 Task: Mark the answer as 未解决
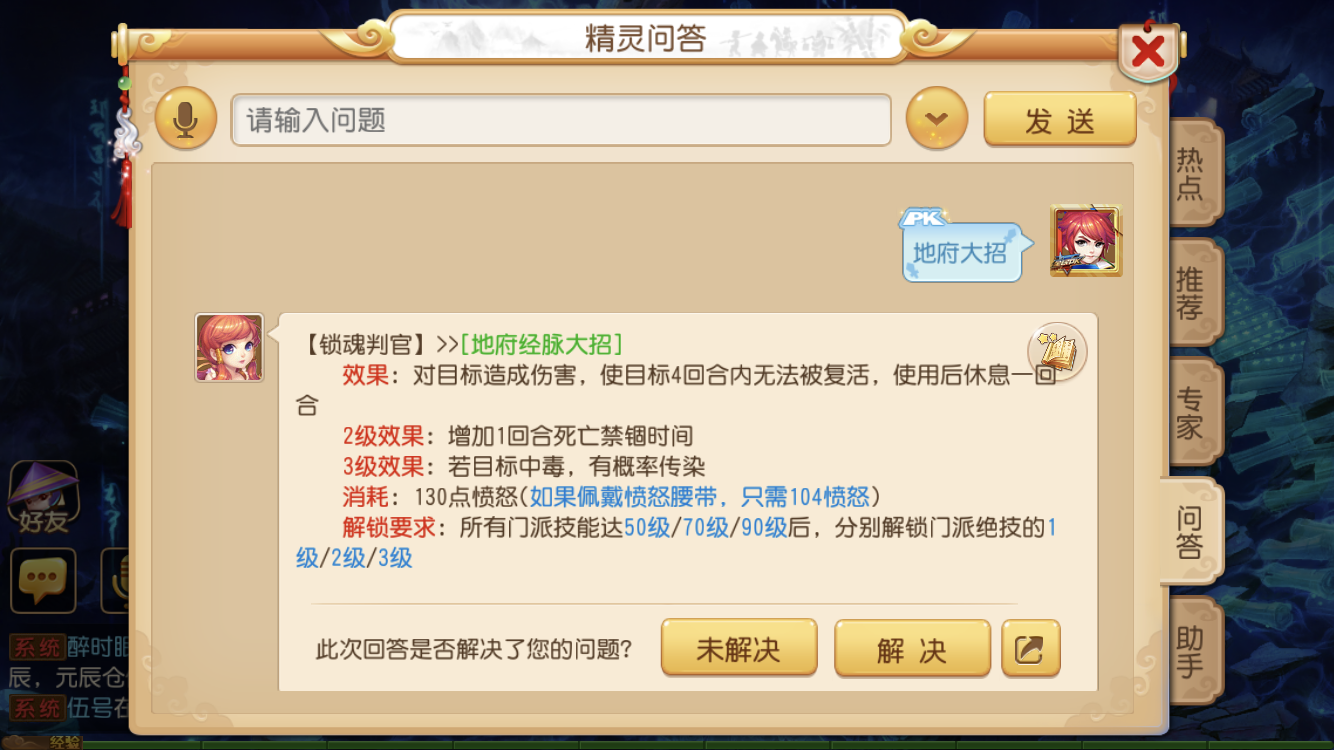[739, 649]
